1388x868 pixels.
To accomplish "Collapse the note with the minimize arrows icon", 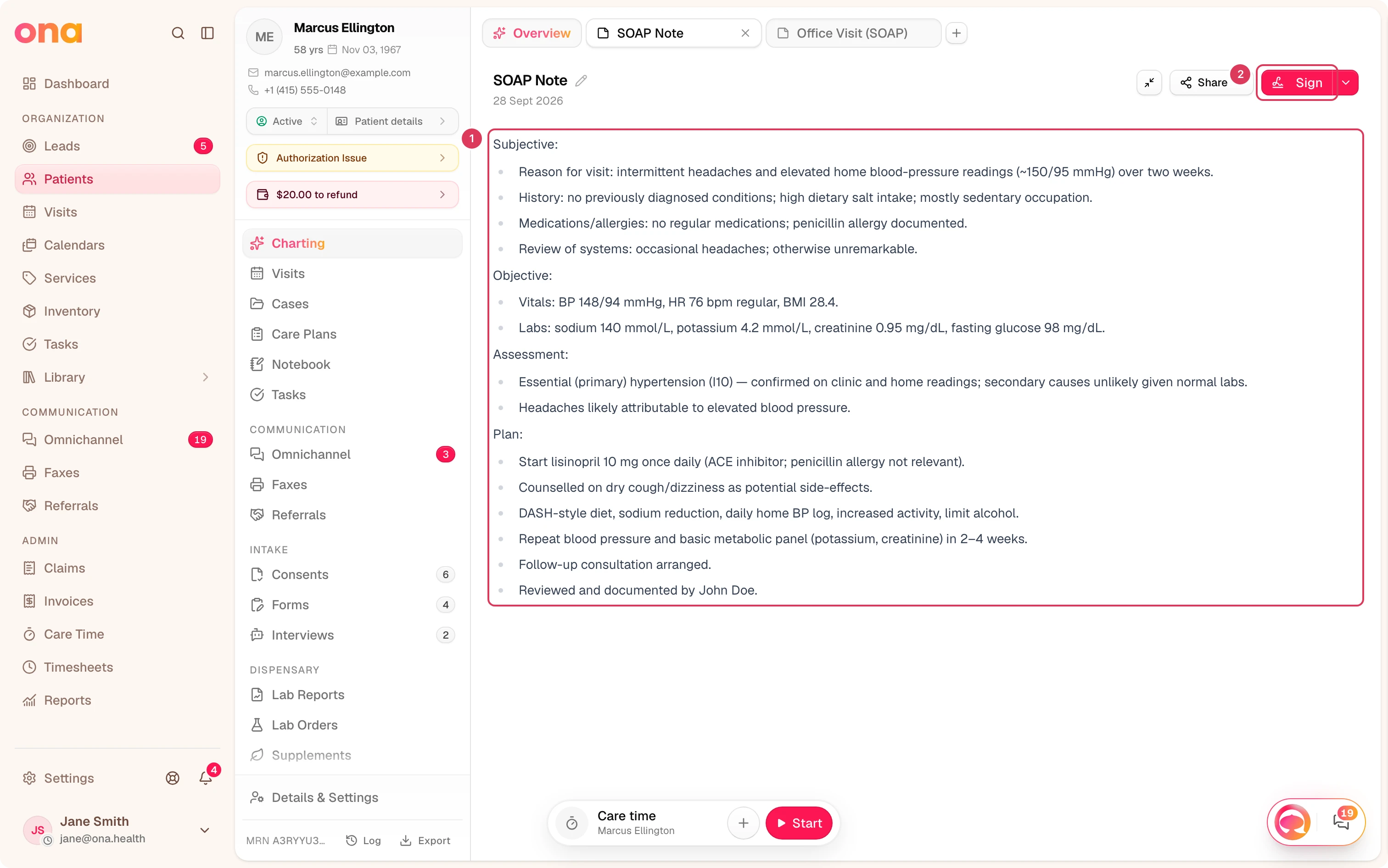I will point(1149,83).
